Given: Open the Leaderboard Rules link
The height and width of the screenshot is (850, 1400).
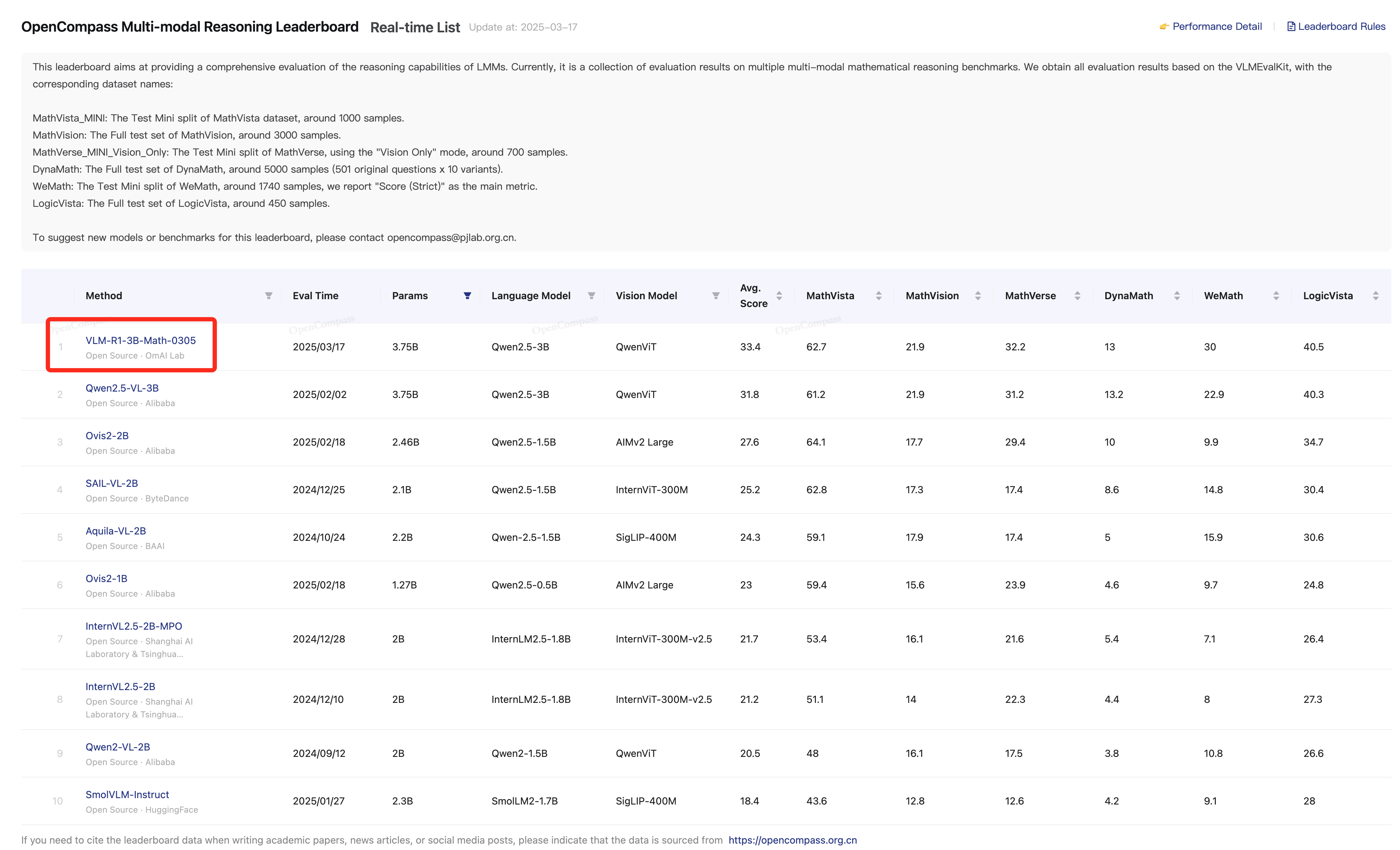Looking at the screenshot, I should [x=1341, y=27].
